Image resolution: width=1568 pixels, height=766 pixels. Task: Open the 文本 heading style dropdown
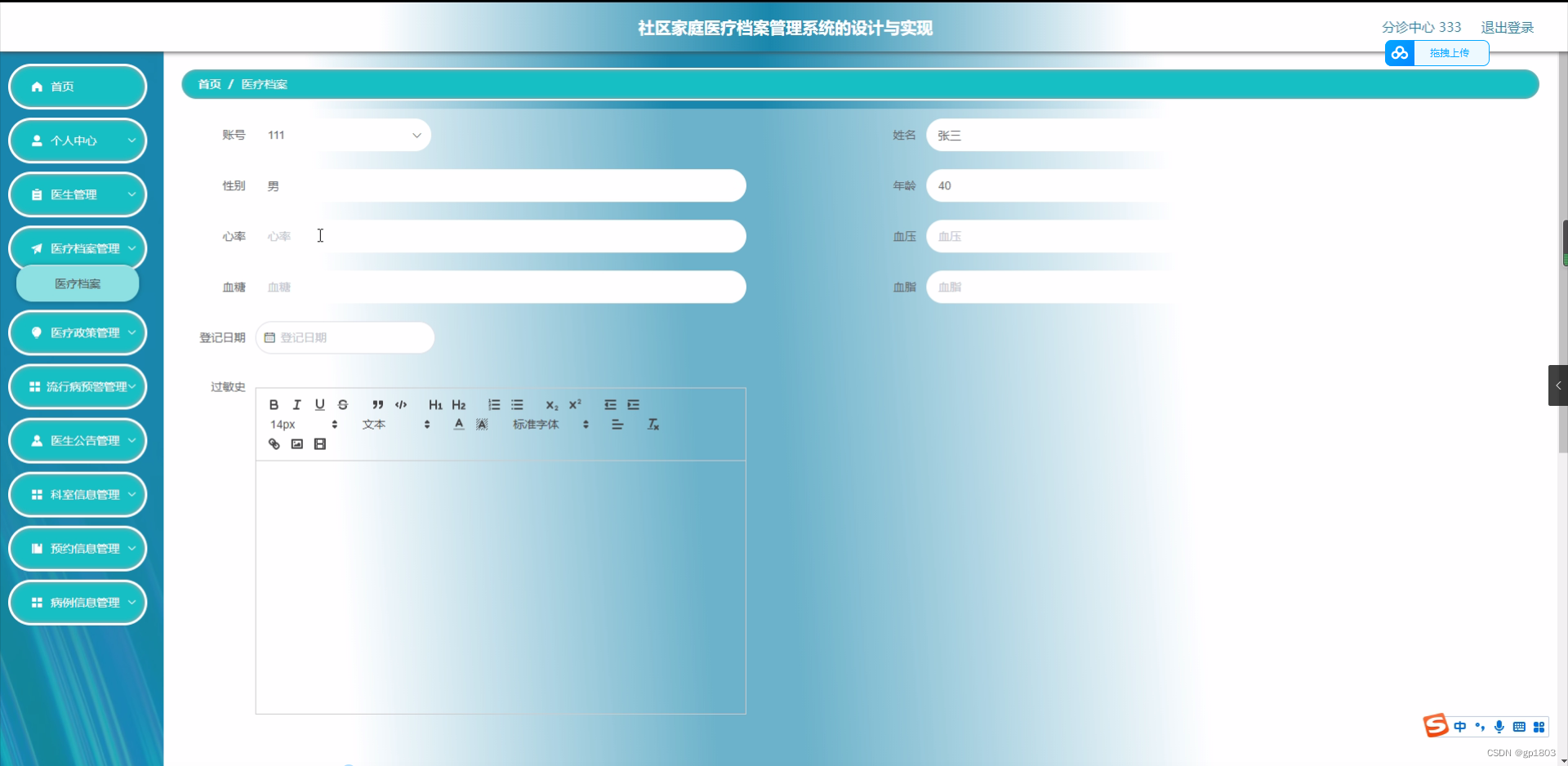[396, 425]
